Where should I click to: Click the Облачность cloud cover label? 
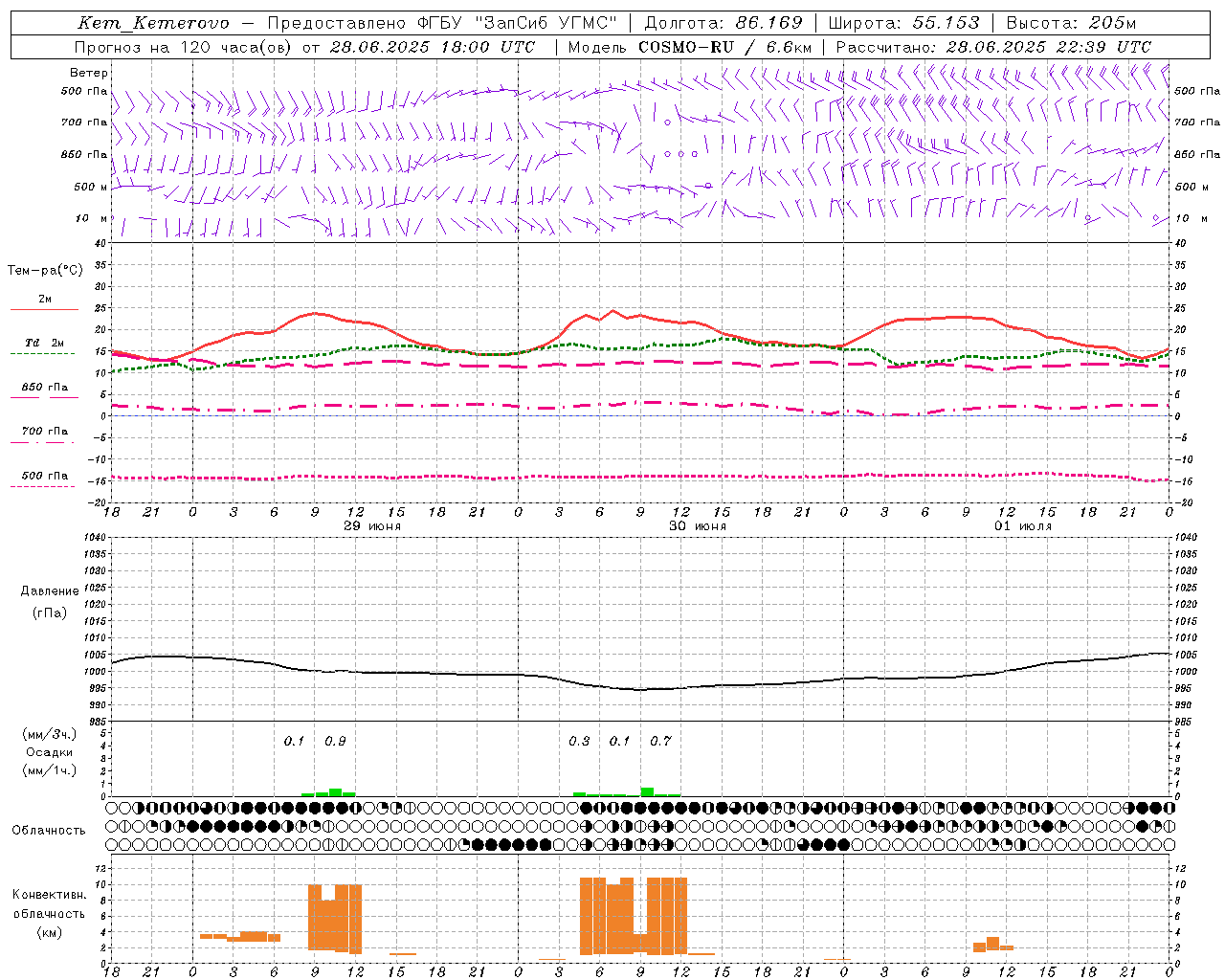coord(49,831)
